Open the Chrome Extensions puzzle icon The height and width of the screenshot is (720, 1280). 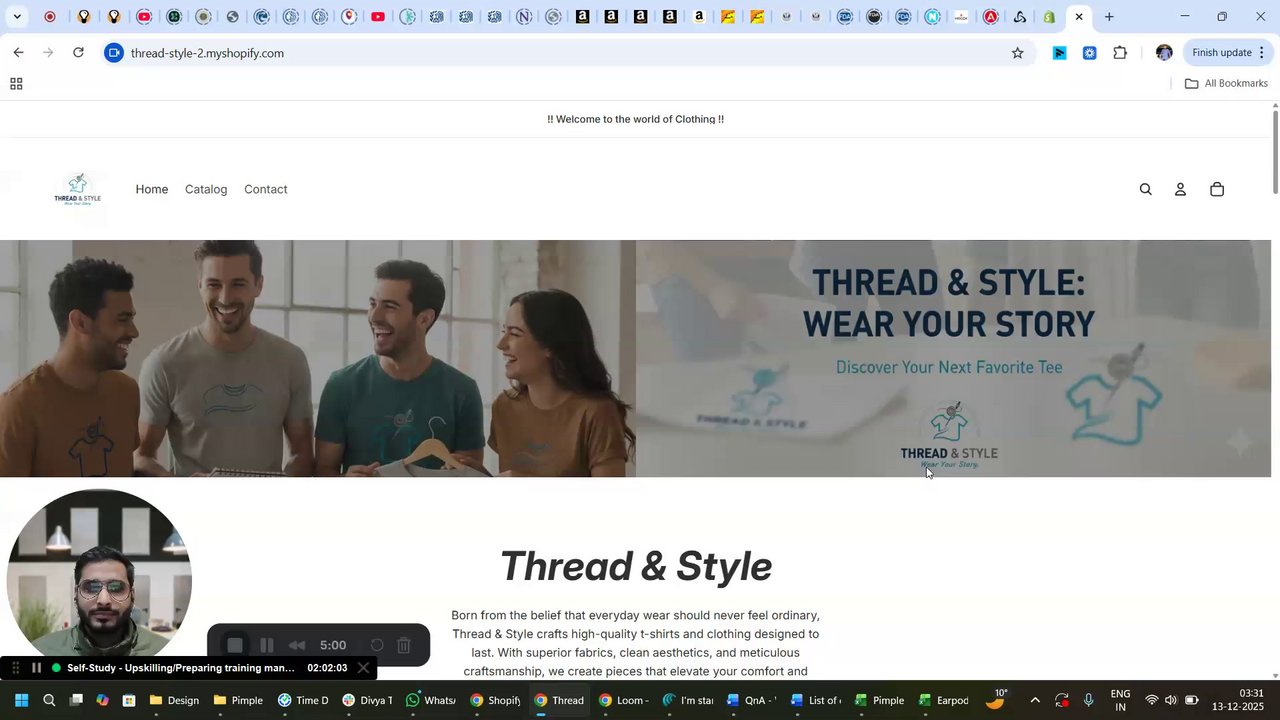pyautogui.click(x=1120, y=53)
